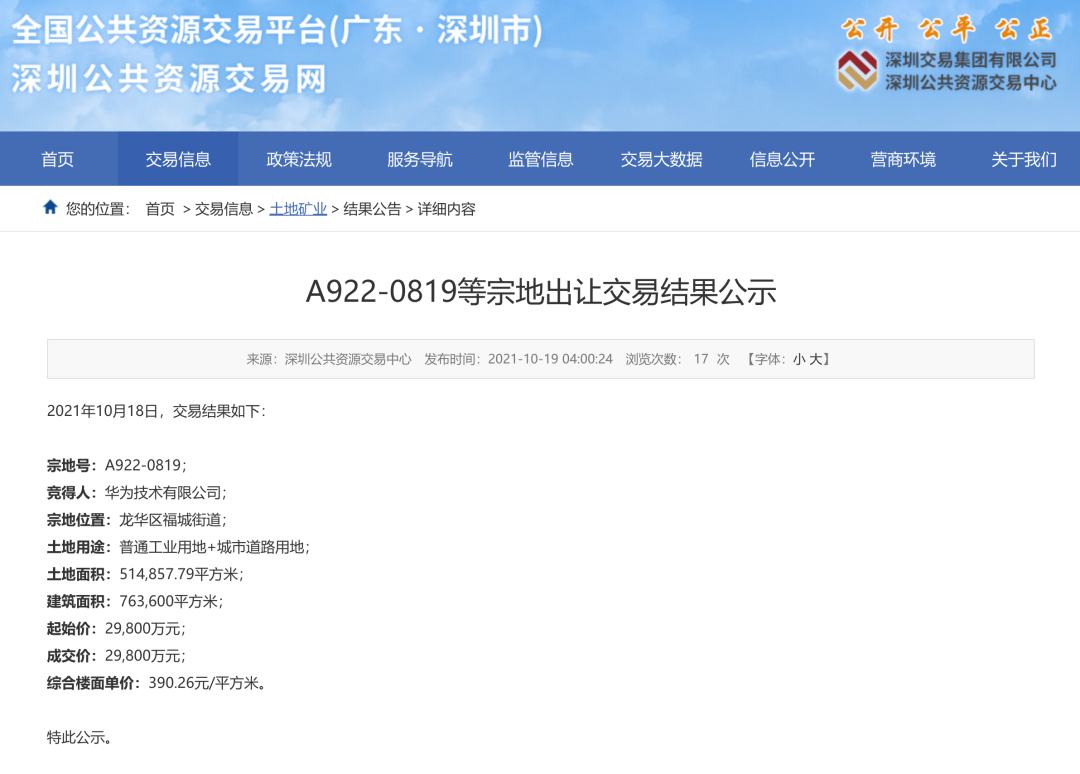Image resolution: width=1080 pixels, height=774 pixels.
Task: Click the 交易信息 breadcrumb link
Action: coord(224,209)
